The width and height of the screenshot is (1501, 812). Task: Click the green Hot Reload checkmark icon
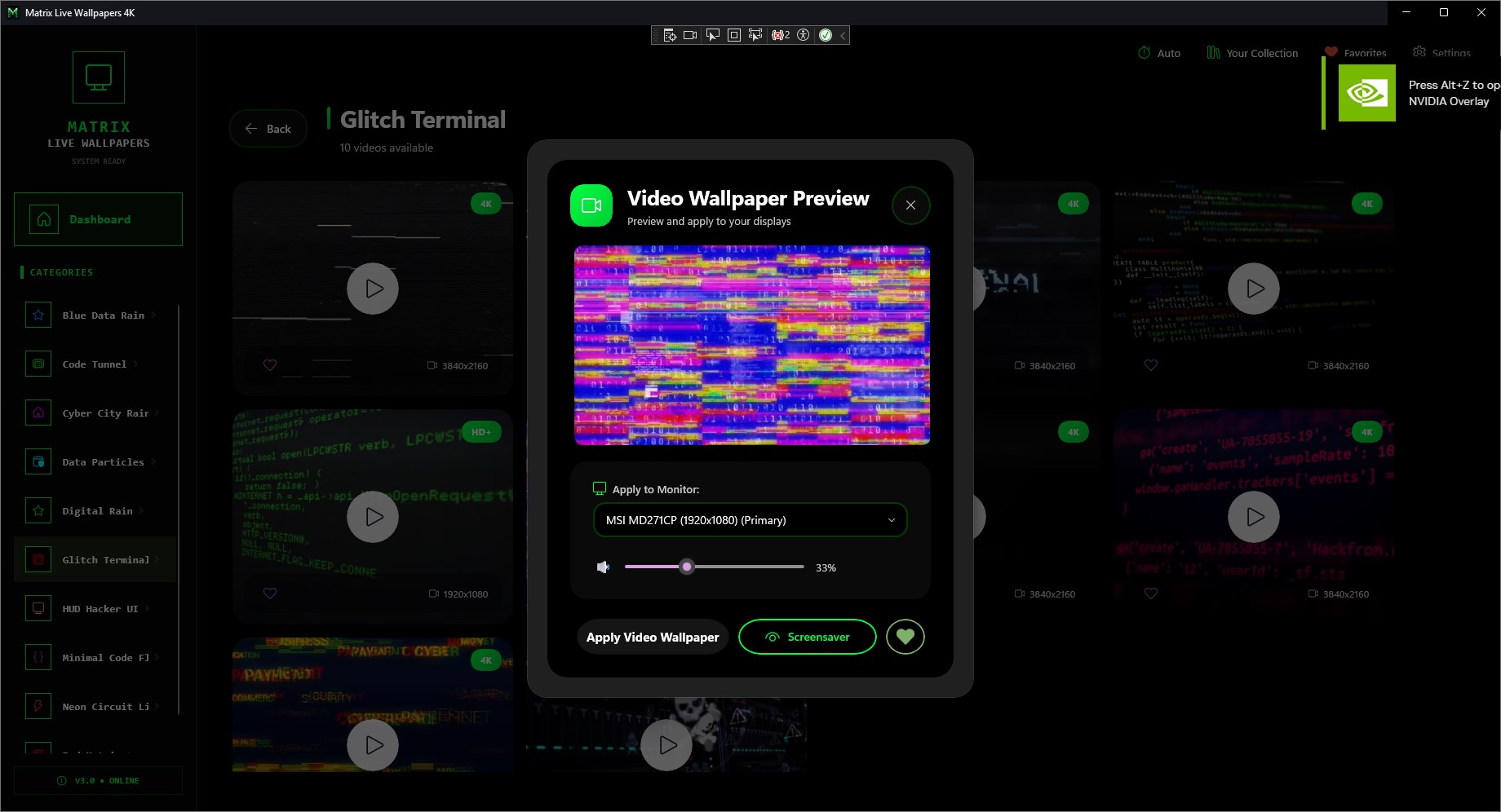pyautogui.click(x=826, y=35)
